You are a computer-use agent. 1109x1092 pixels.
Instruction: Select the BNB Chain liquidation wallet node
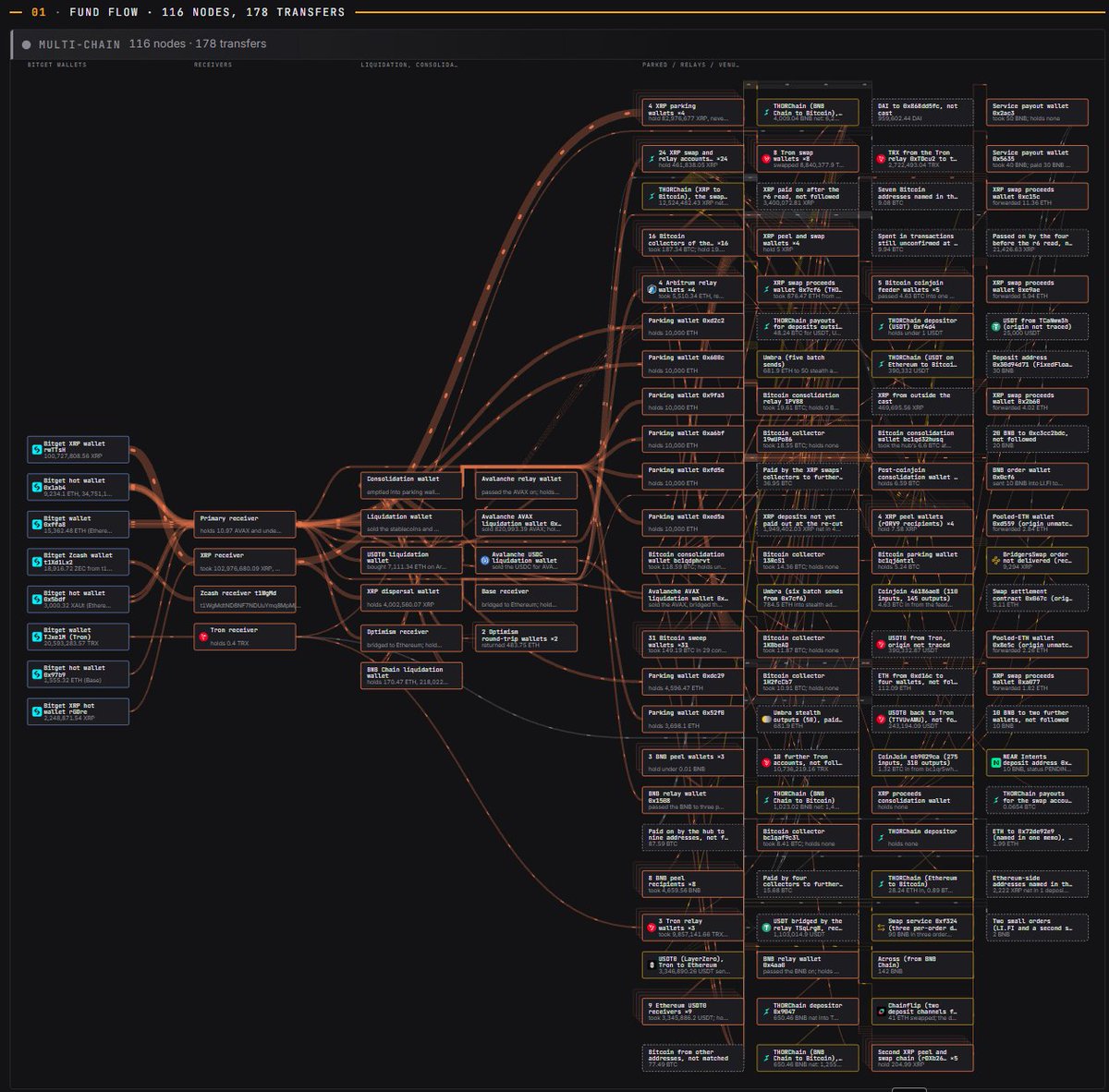point(411,675)
